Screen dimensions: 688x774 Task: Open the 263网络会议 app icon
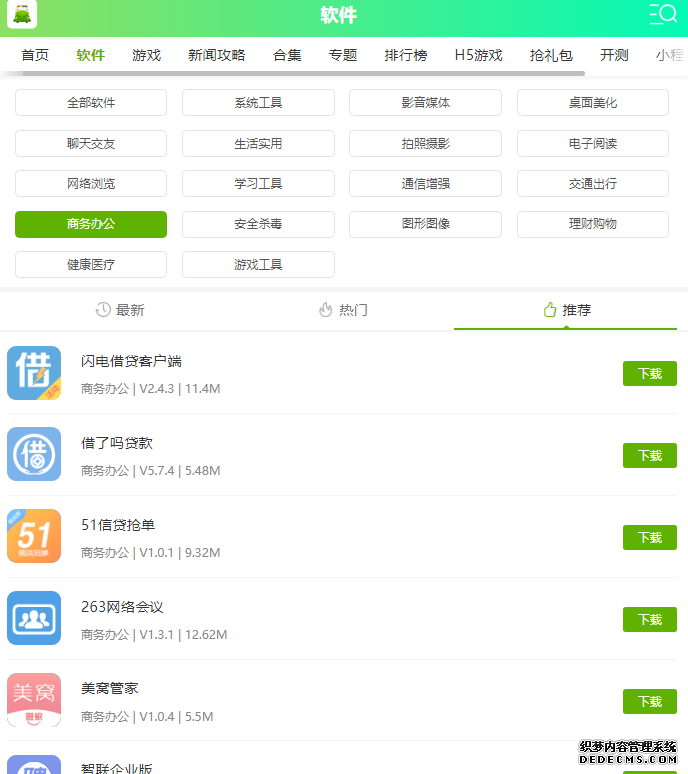[34, 618]
